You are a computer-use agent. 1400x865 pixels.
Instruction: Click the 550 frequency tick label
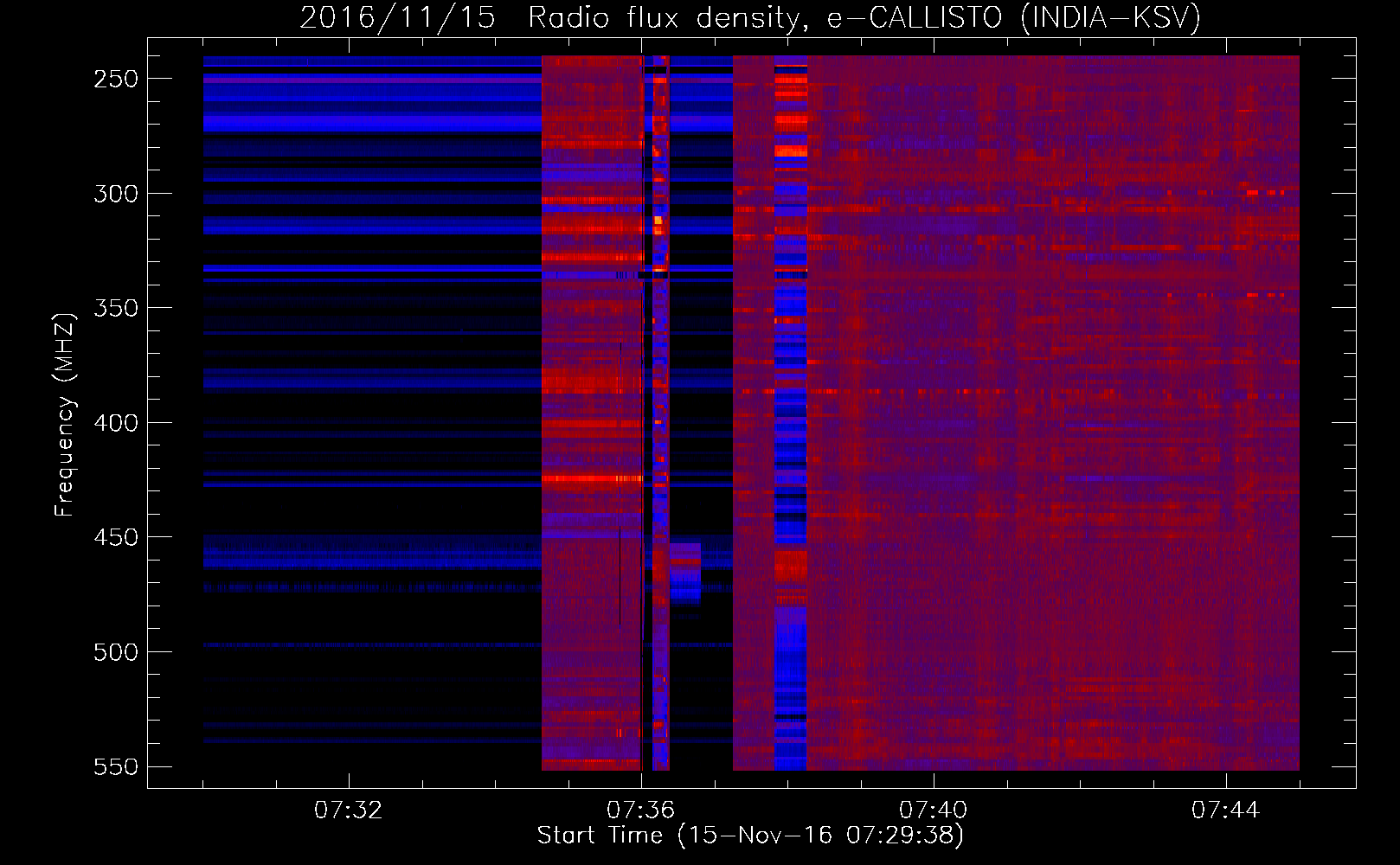click(116, 767)
